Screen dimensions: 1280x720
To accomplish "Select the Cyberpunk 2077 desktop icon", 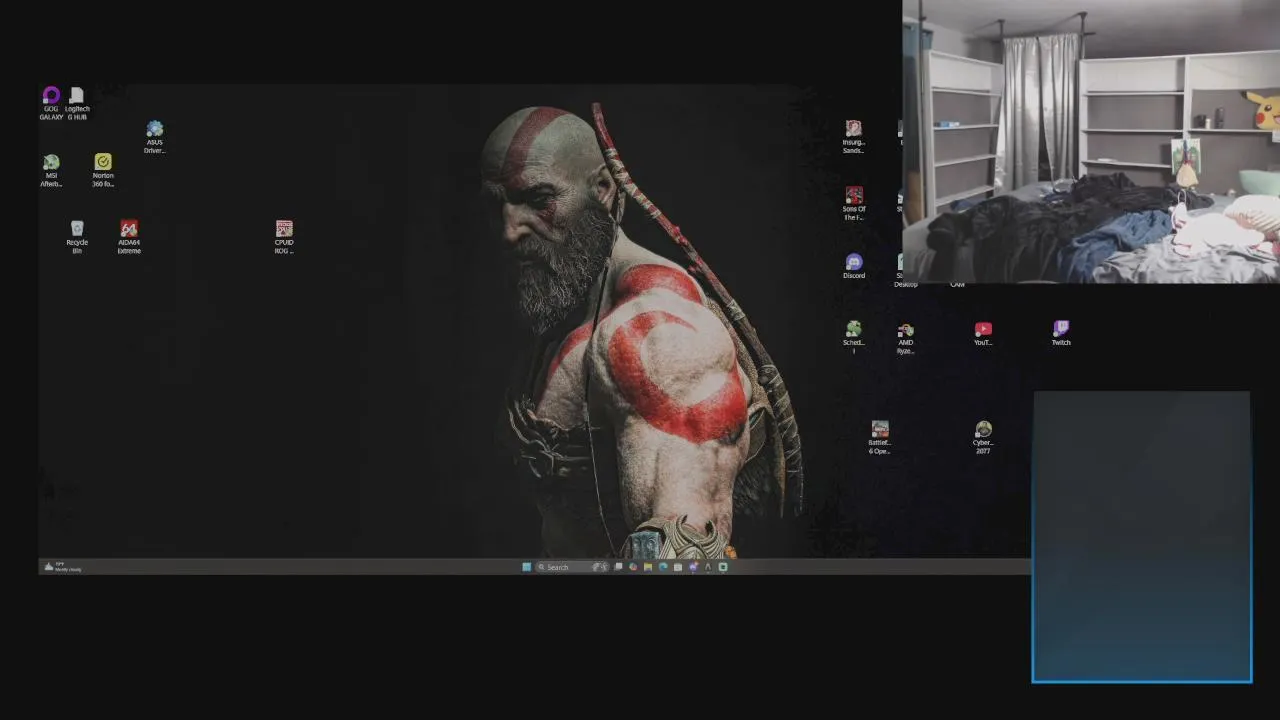I will 983,437.
